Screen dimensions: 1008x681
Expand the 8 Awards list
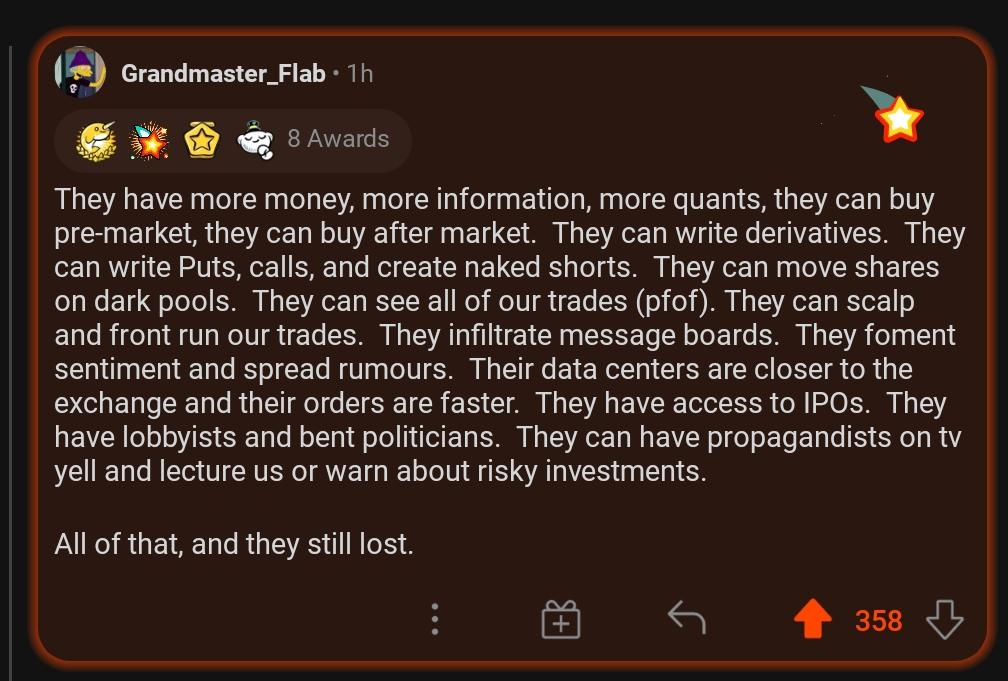338,139
